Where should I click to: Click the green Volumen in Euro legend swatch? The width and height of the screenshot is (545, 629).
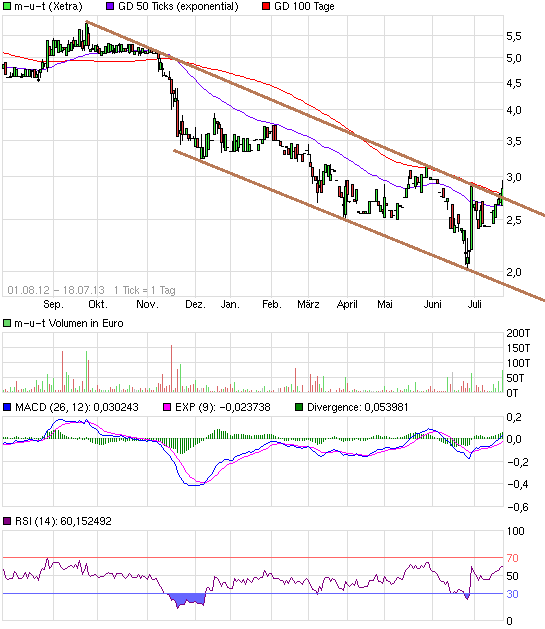[7, 323]
